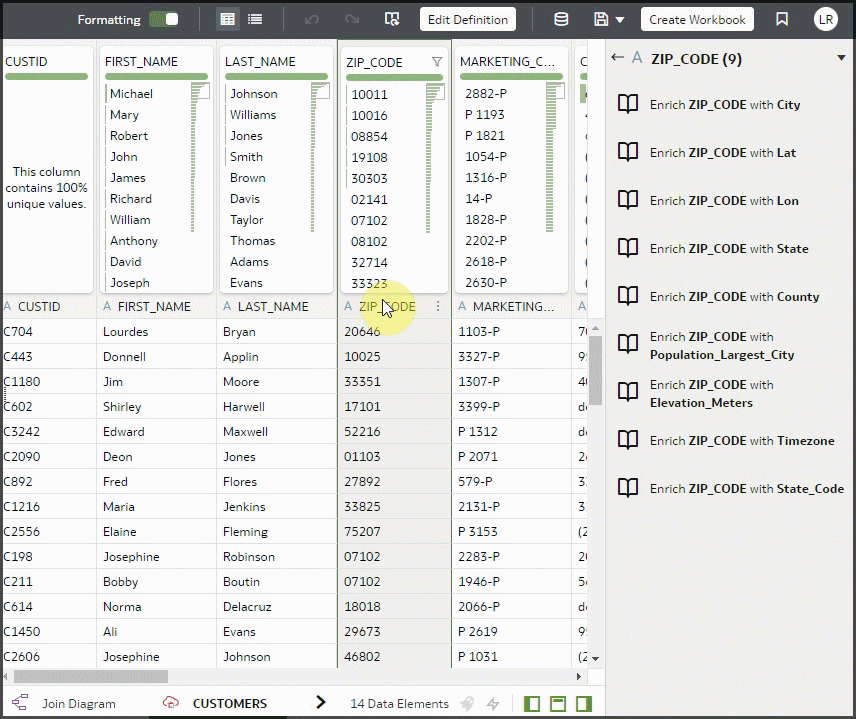
Task: Select Enrich ZIP_CODE with City
Action: pyautogui.click(x=724, y=105)
